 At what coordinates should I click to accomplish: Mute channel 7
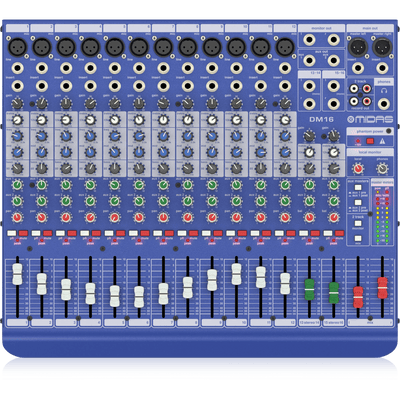click(x=169, y=233)
